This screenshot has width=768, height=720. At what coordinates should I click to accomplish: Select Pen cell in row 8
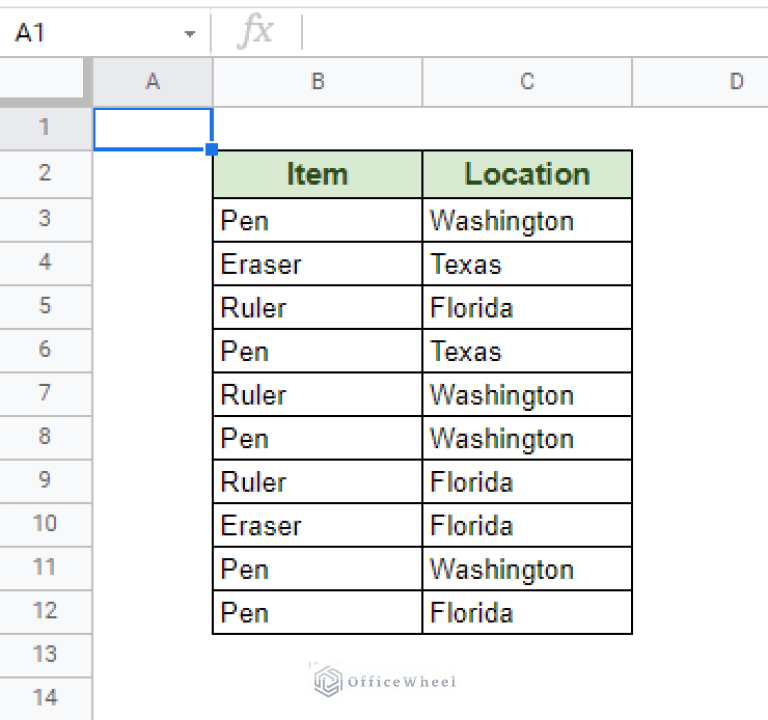[317, 438]
